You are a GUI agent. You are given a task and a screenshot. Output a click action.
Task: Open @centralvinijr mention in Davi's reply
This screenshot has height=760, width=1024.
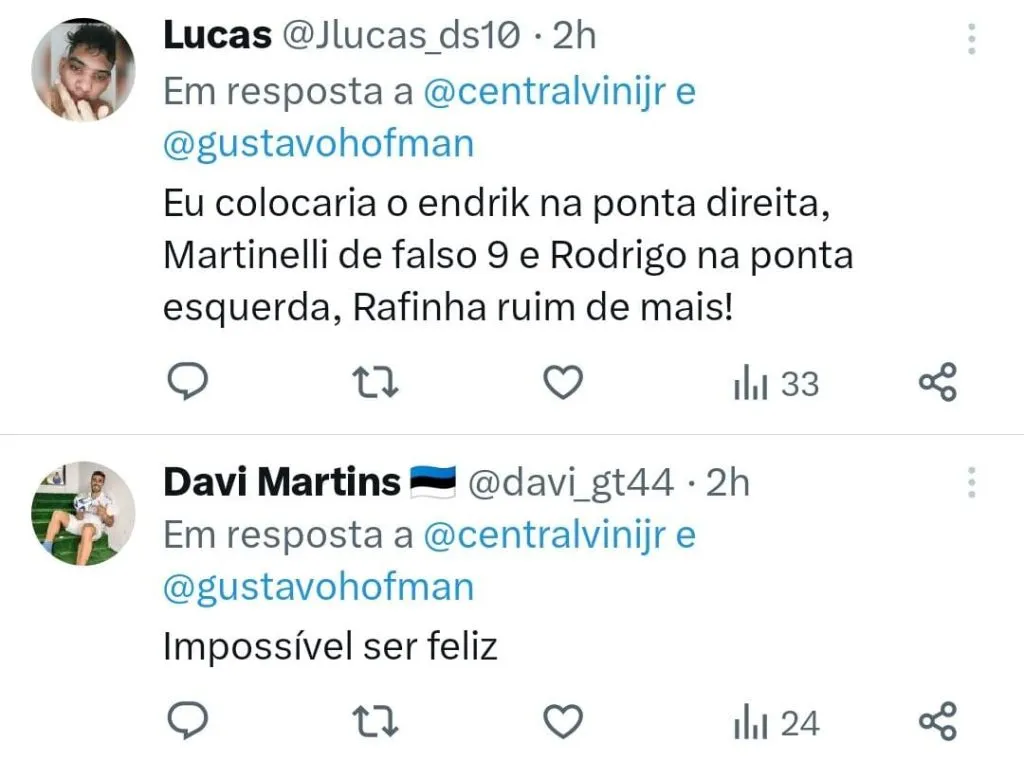[x=545, y=535]
